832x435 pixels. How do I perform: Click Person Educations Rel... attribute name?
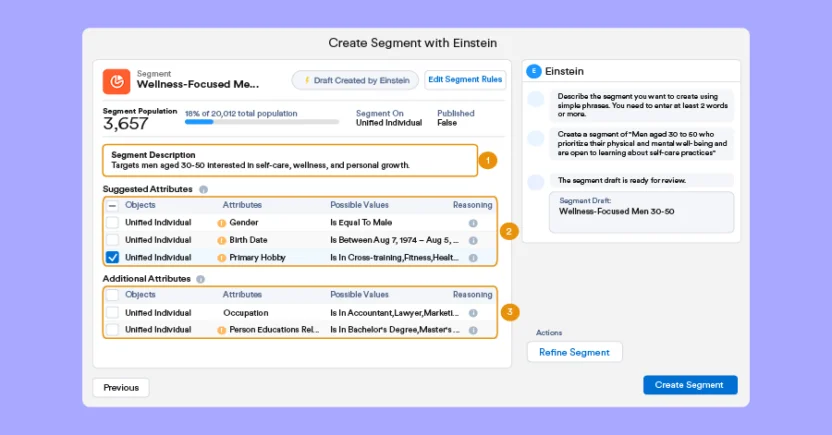[x=274, y=330]
